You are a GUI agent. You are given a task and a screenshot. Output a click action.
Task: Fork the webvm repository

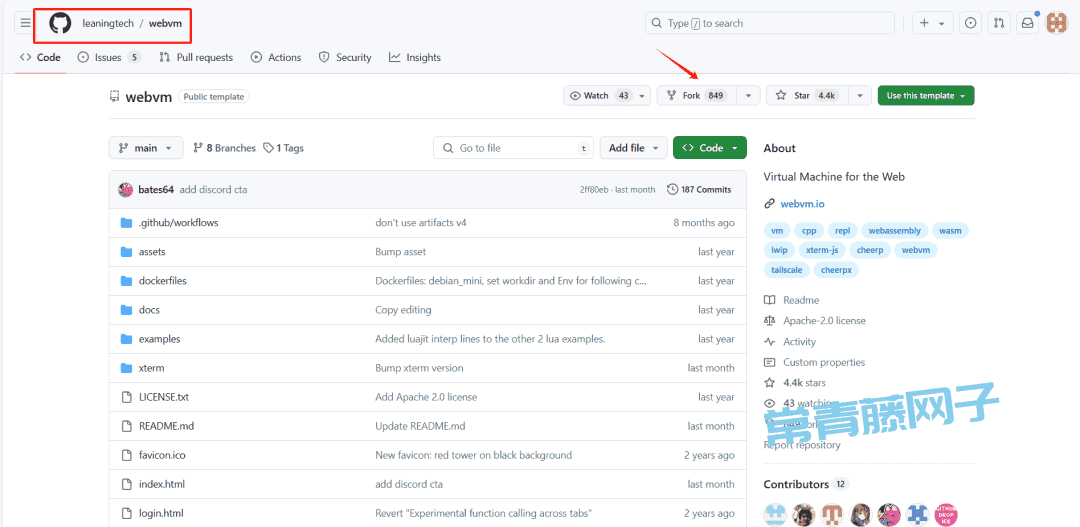tap(696, 96)
